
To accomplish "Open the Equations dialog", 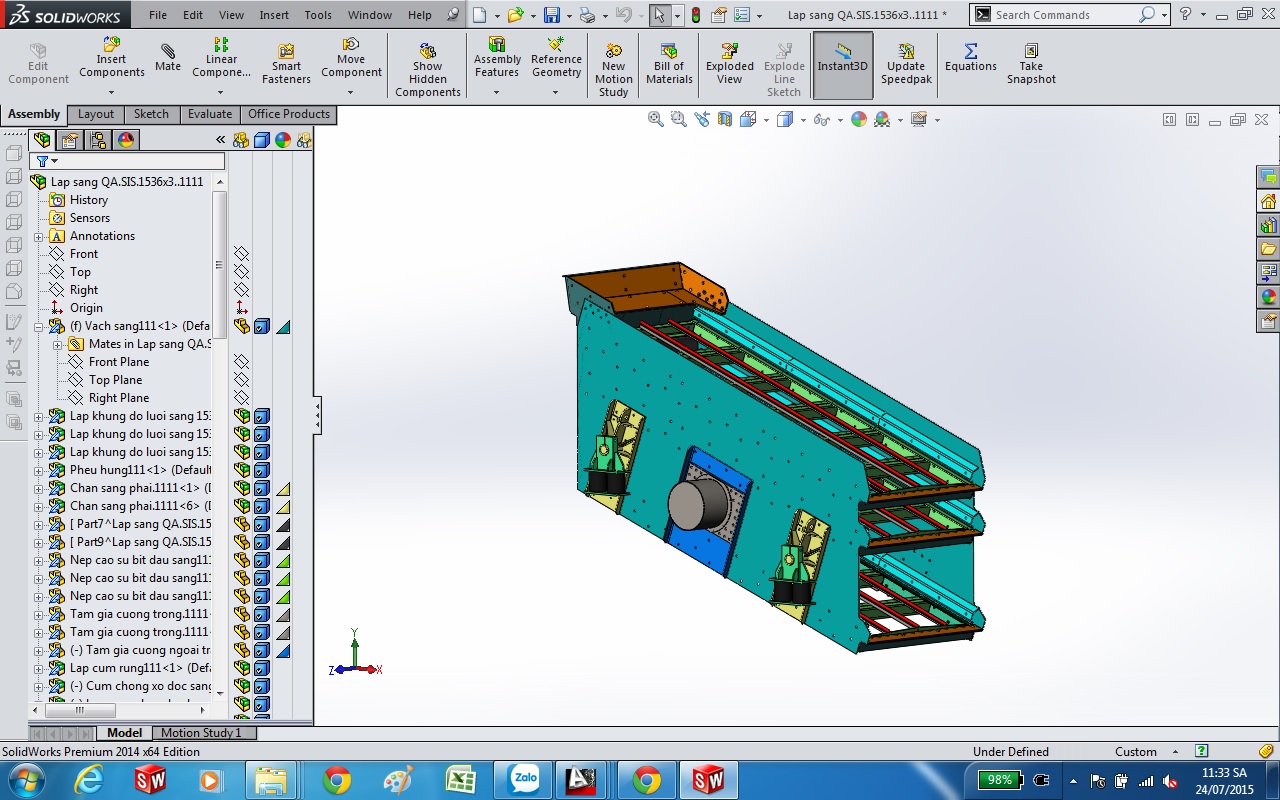I will [970, 58].
